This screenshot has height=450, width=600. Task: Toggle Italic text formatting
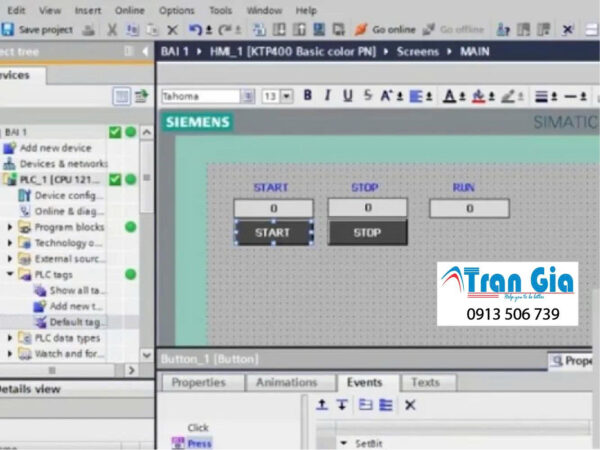(327, 96)
